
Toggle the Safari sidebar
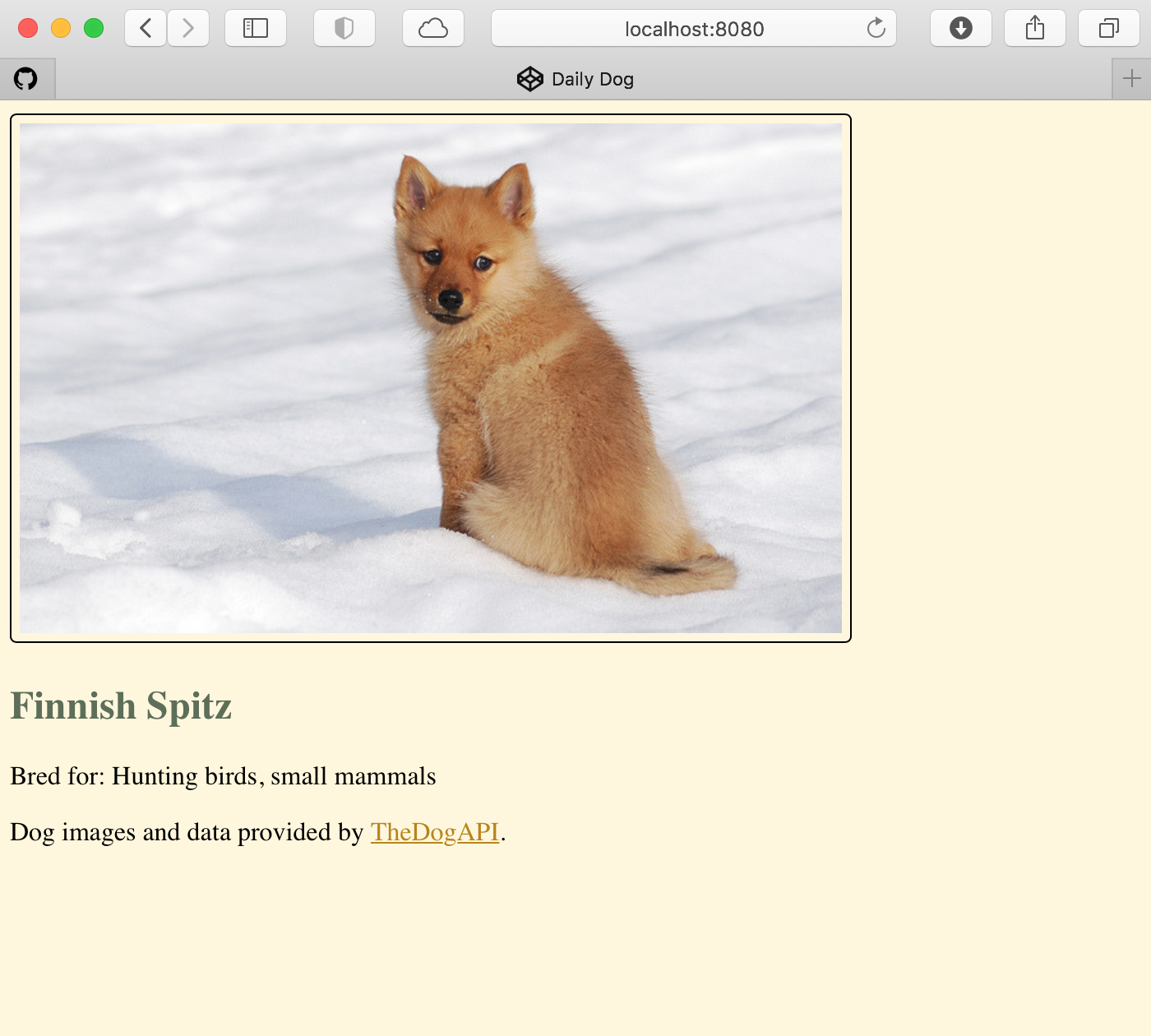256,29
